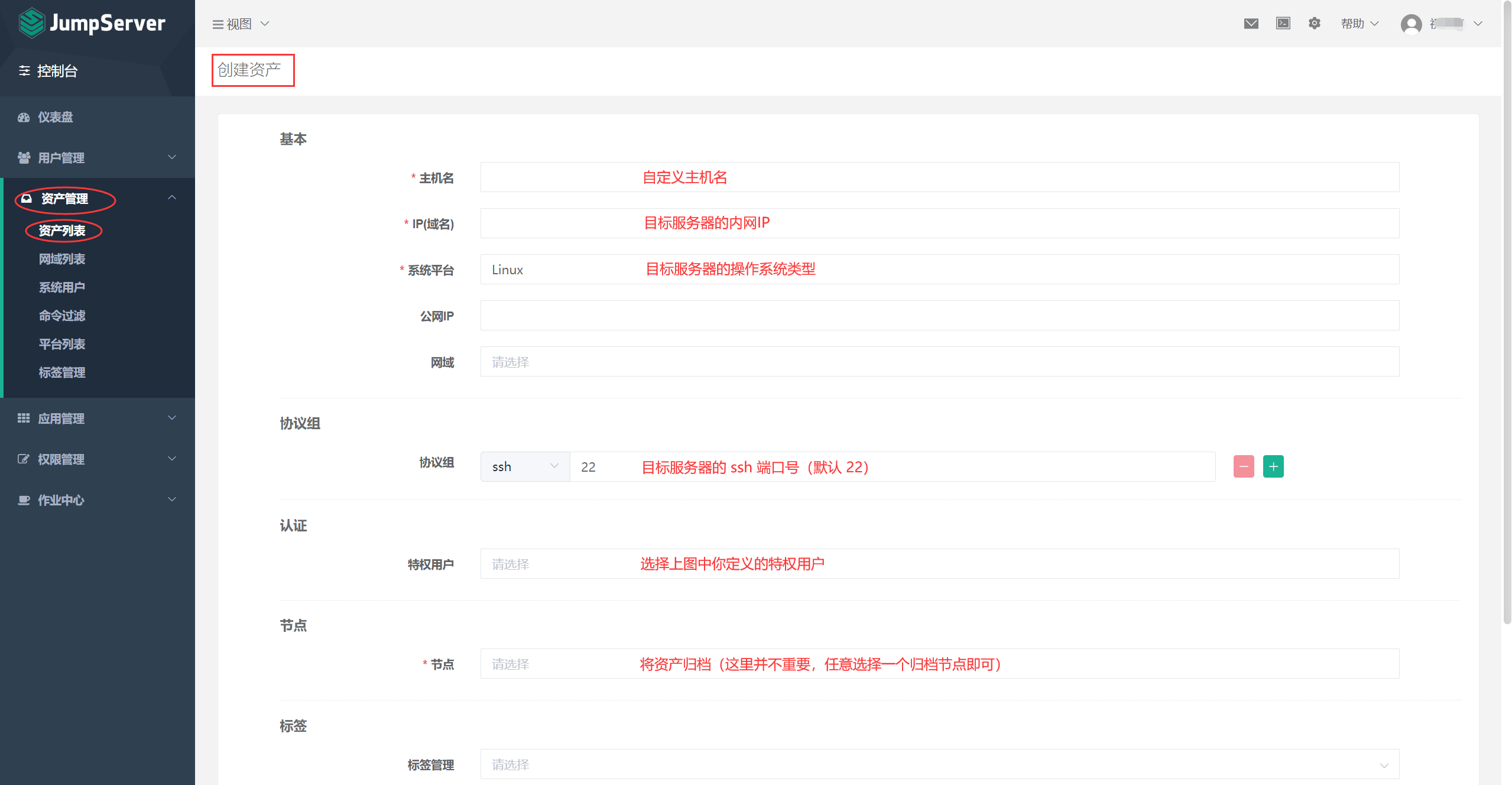Click the JumpServer logo

coord(92,23)
